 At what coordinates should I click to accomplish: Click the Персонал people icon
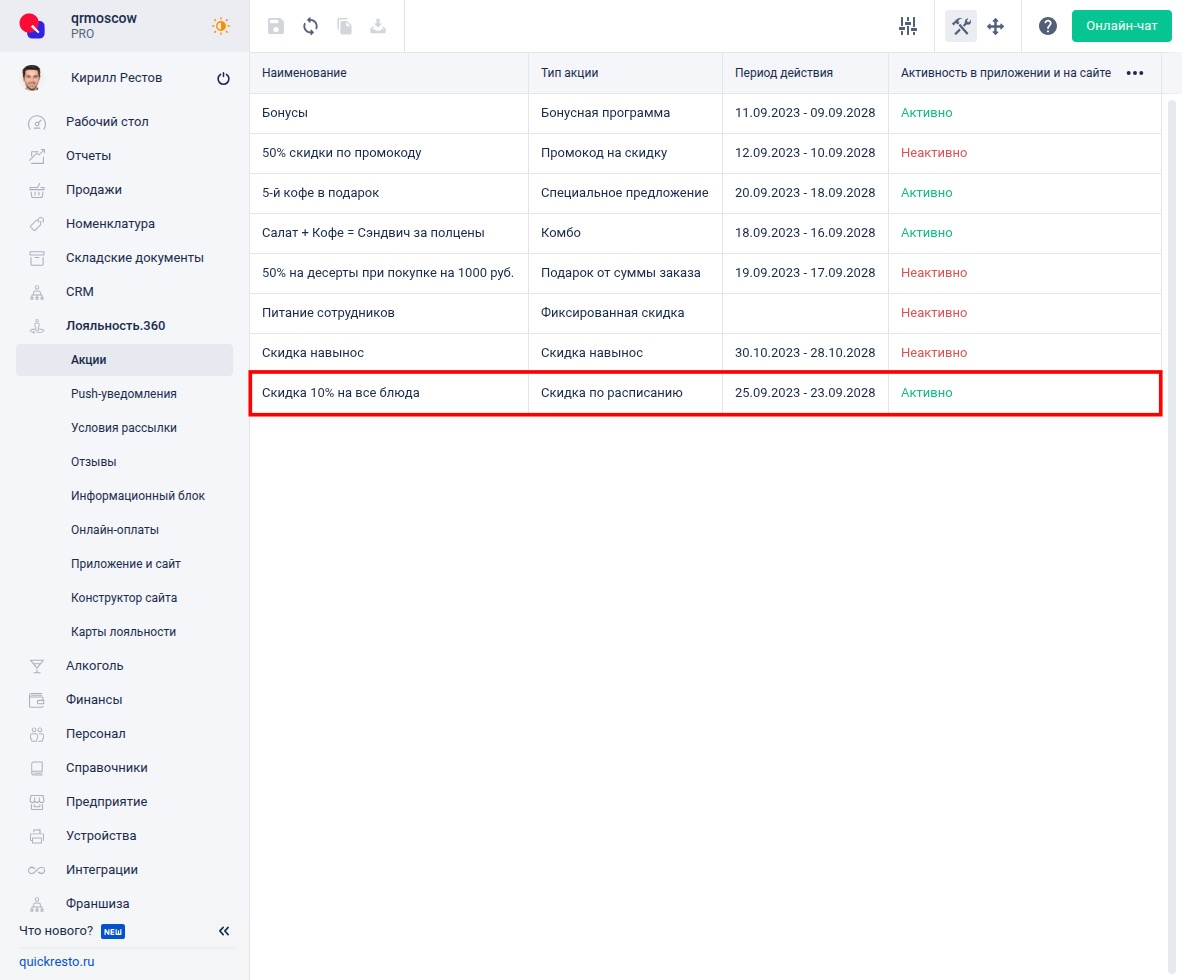[x=36, y=733]
